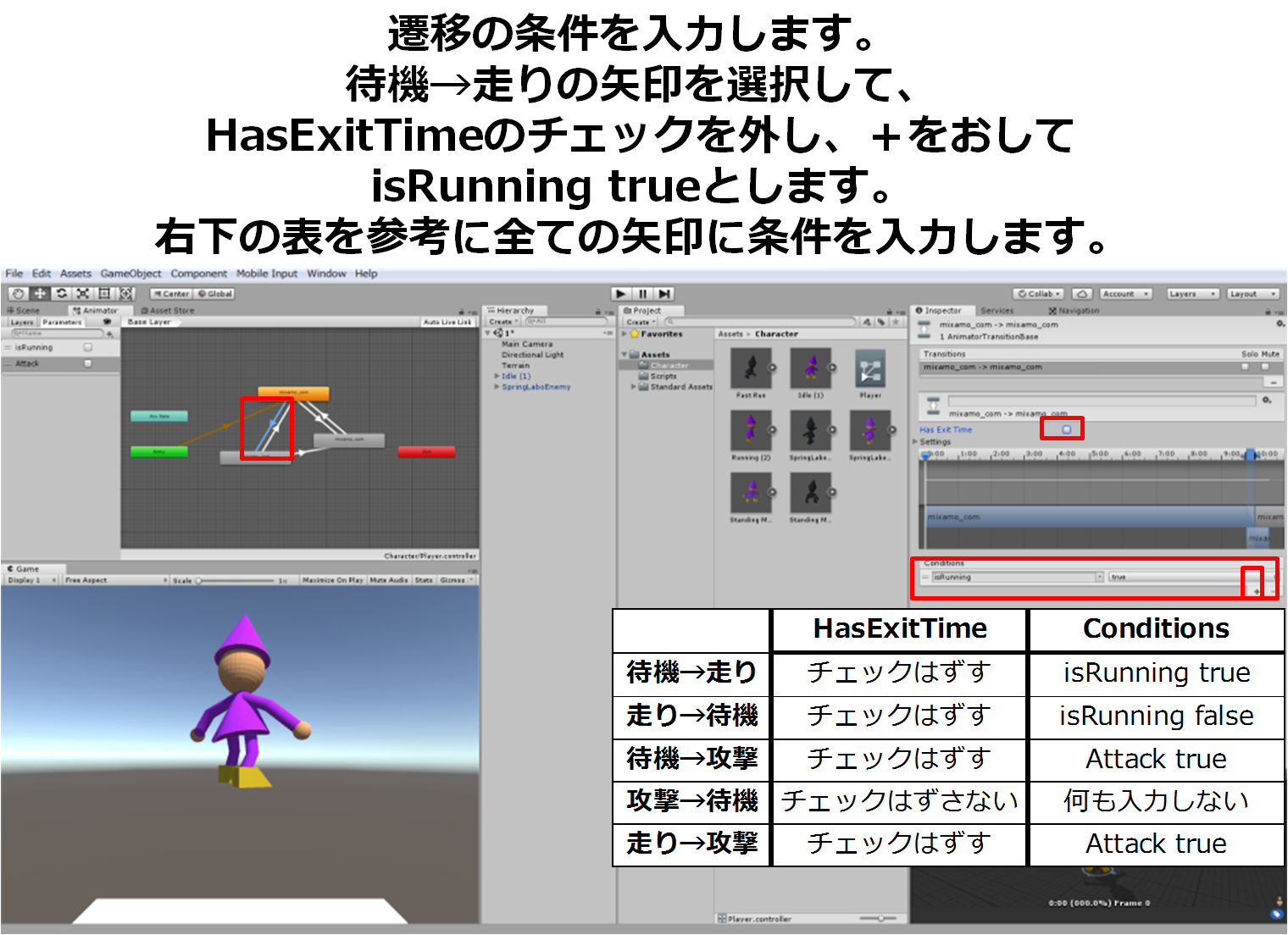Click the Stats button in Game view
This screenshot has width=1288, height=935.
[424, 580]
